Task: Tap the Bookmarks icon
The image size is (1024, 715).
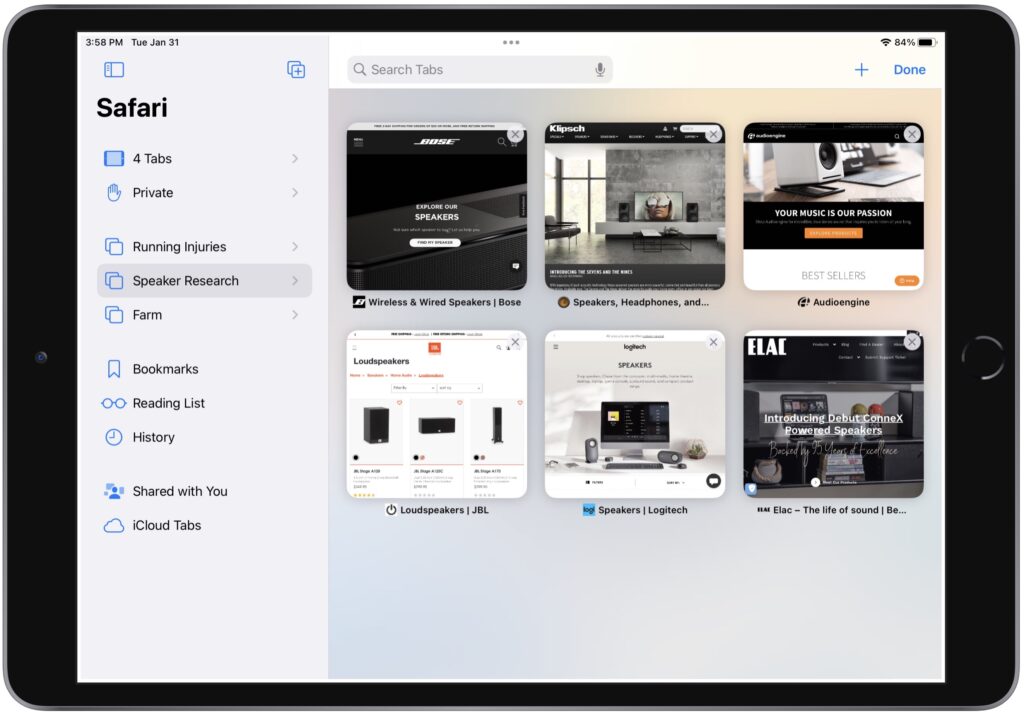Action: pos(114,369)
